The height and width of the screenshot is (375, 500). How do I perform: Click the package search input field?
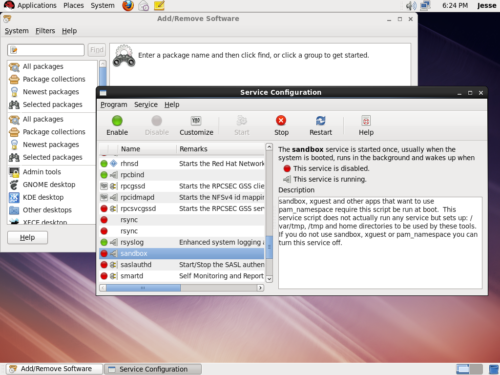tap(46, 50)
